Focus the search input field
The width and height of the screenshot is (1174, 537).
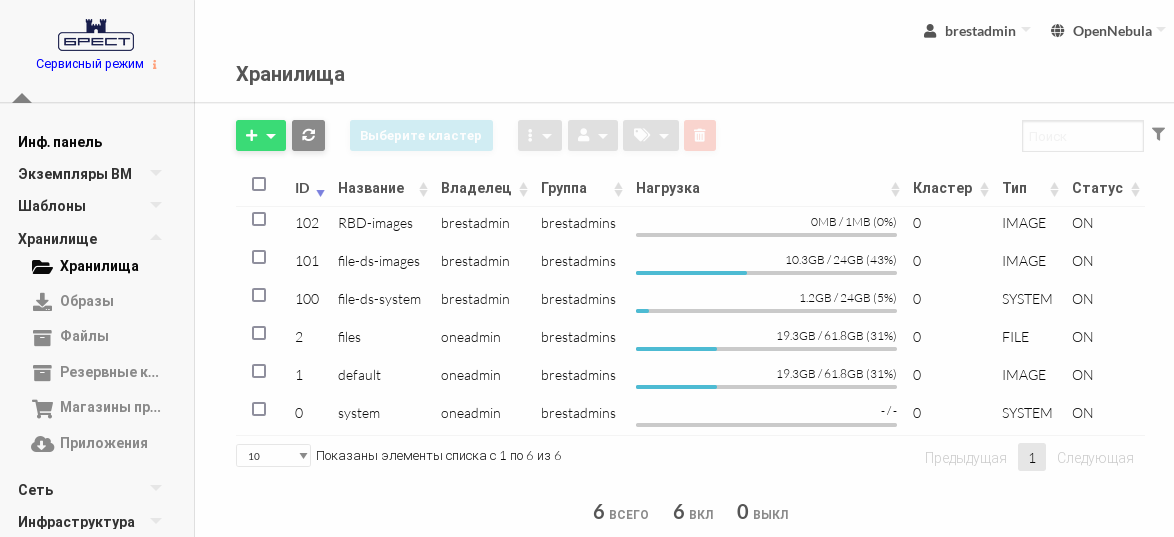(x=1082, y=136)
